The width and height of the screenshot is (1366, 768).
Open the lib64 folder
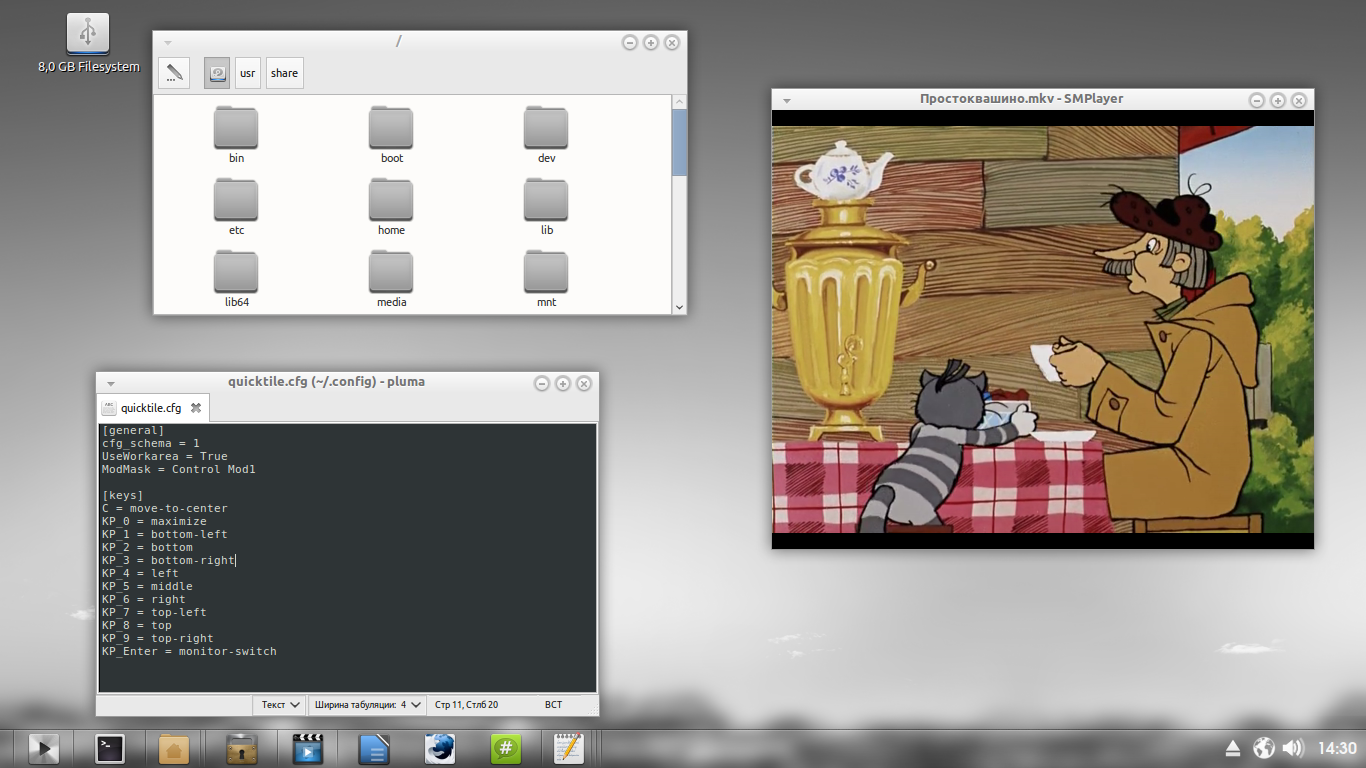click(236, 279)
